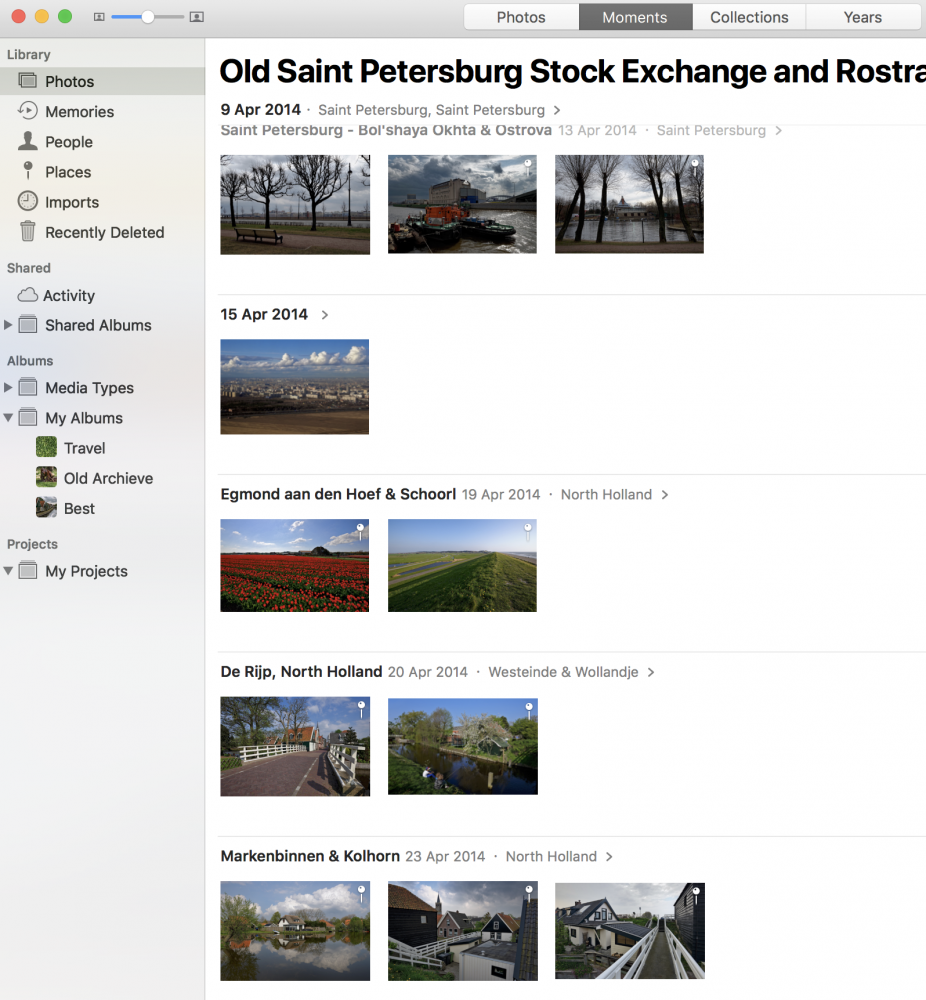
Task: Click the Memories label in sidebar
Action: [x=80, y=112]
